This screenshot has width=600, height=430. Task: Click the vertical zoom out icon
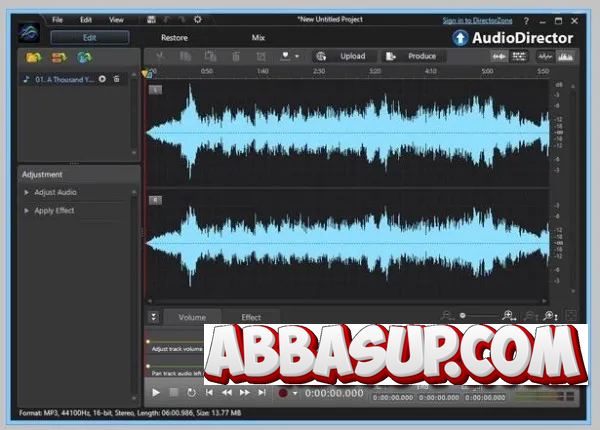click(531, 316)
